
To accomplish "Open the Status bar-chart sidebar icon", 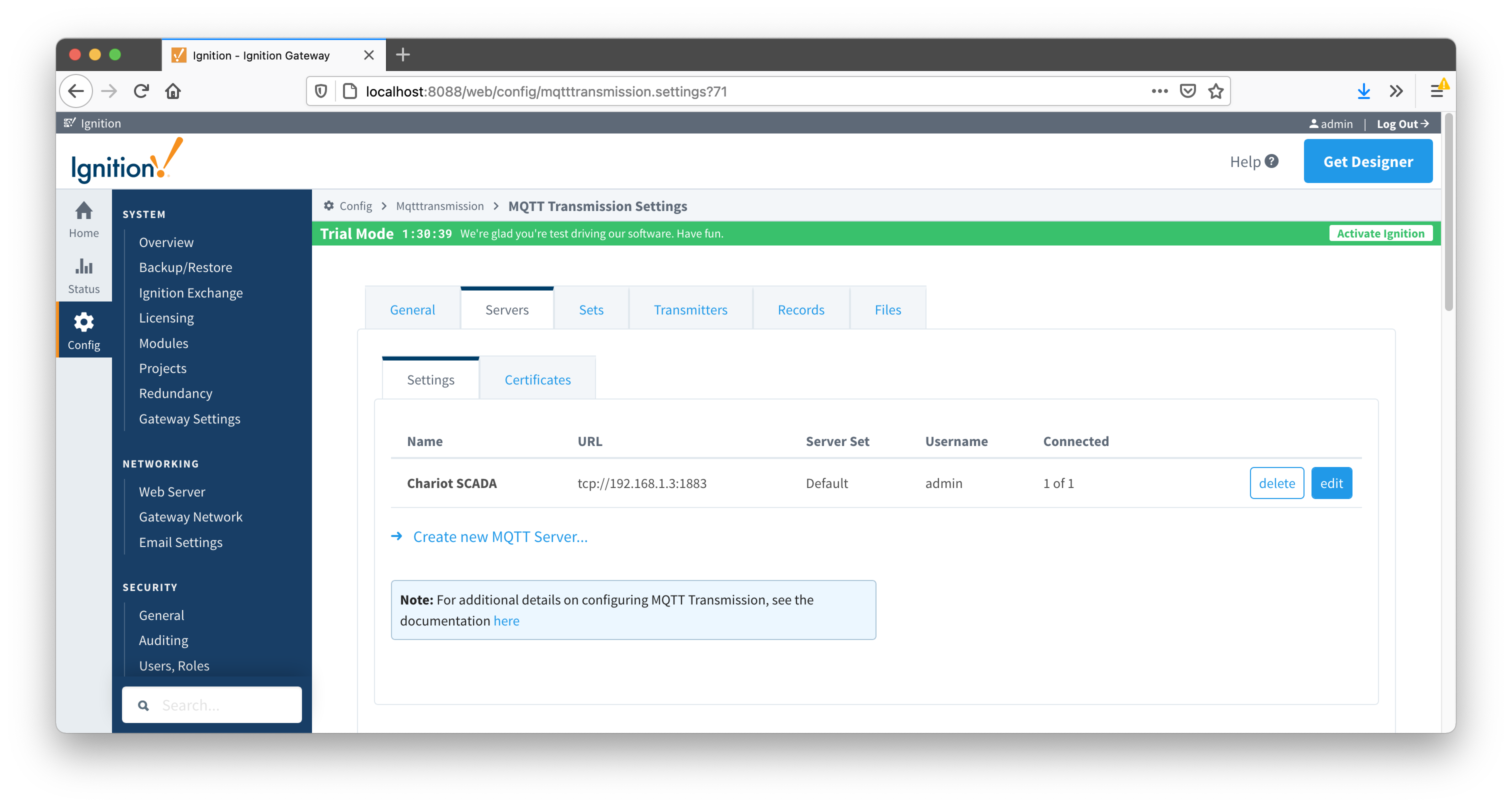I will point(84,275).
